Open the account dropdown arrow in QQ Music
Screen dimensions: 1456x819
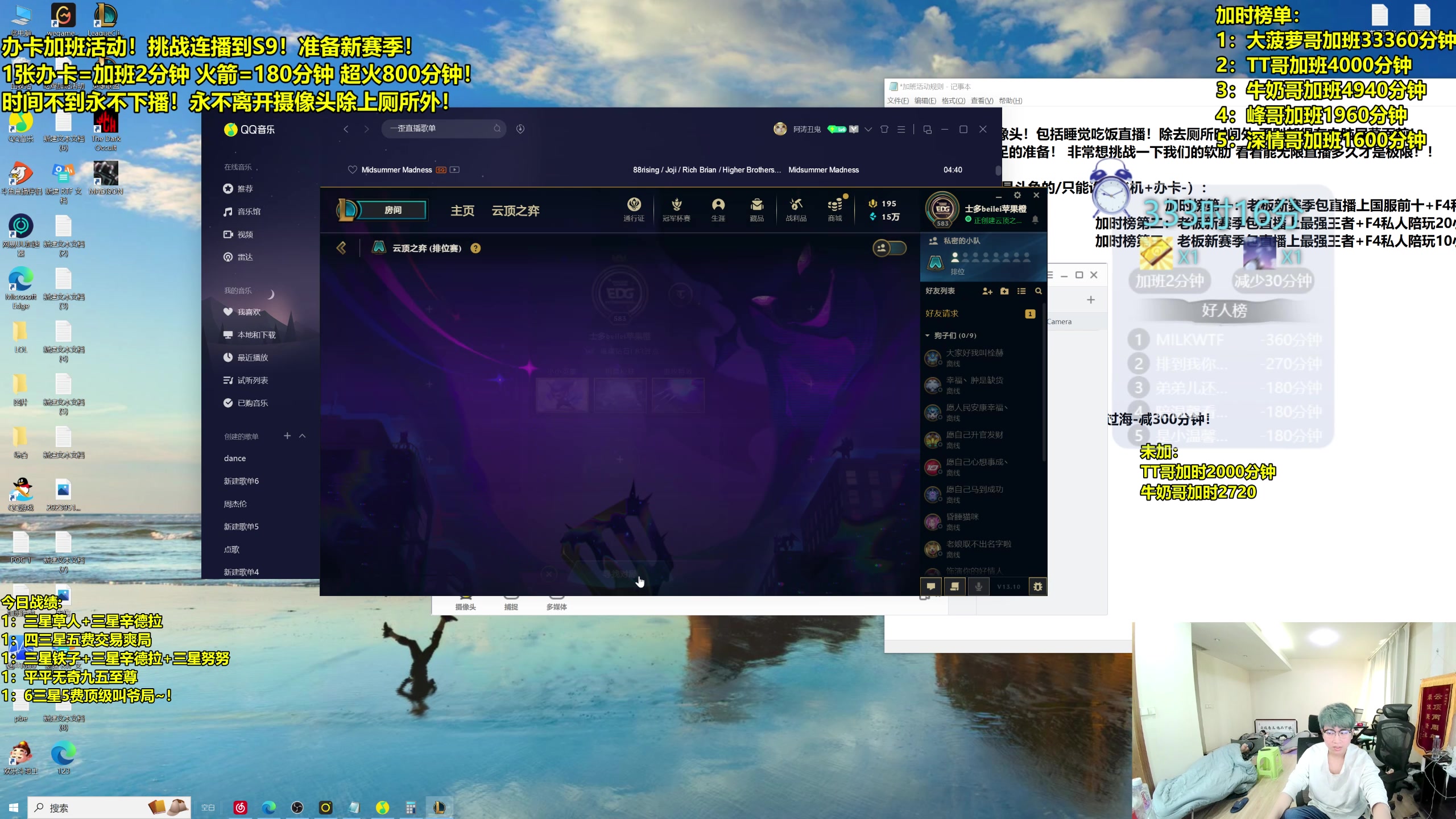pos(868,129)
